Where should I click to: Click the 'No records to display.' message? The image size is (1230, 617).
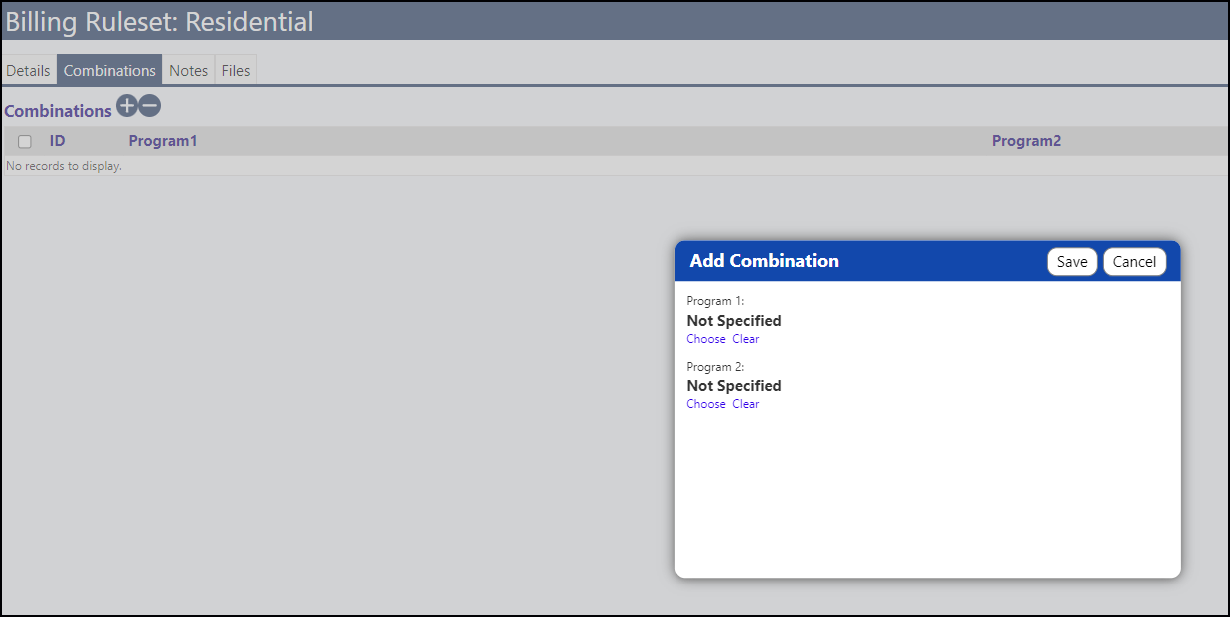(x=64, y=166)
